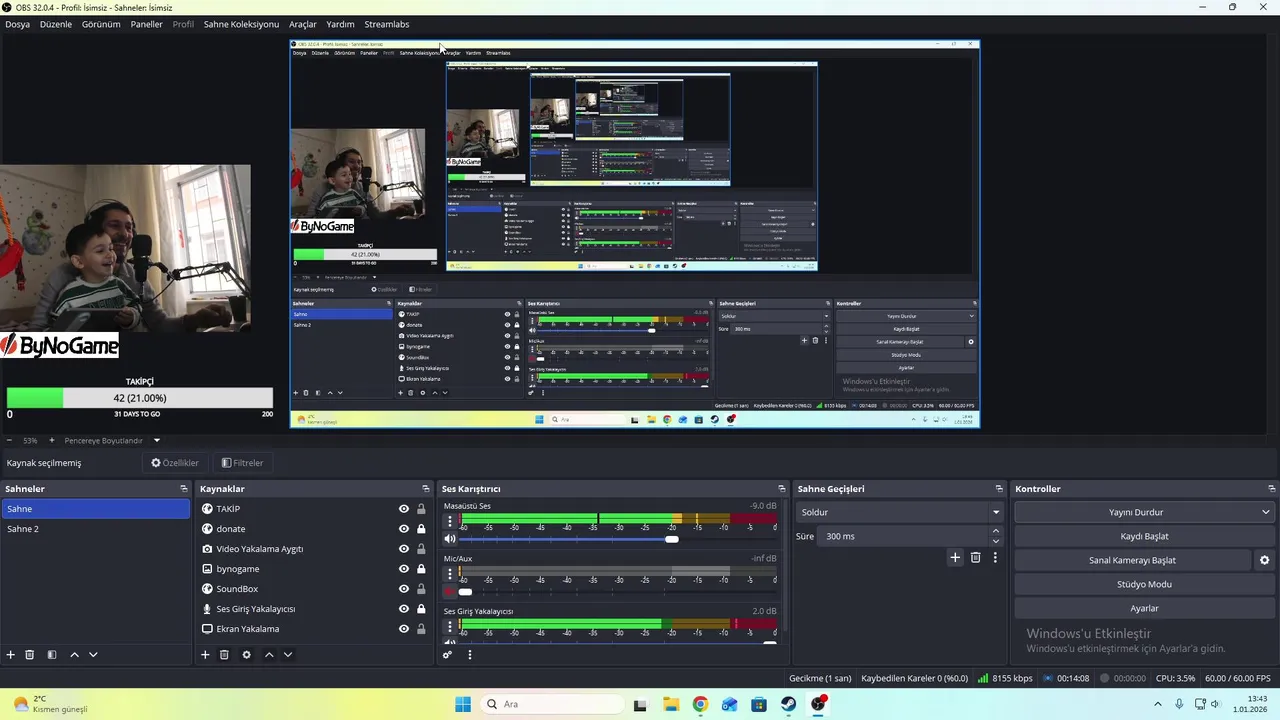Add a scene transition with the plus icon
Image resolution: width=1280 pixels, height=720 pixels.
click(x=955, y=558)
